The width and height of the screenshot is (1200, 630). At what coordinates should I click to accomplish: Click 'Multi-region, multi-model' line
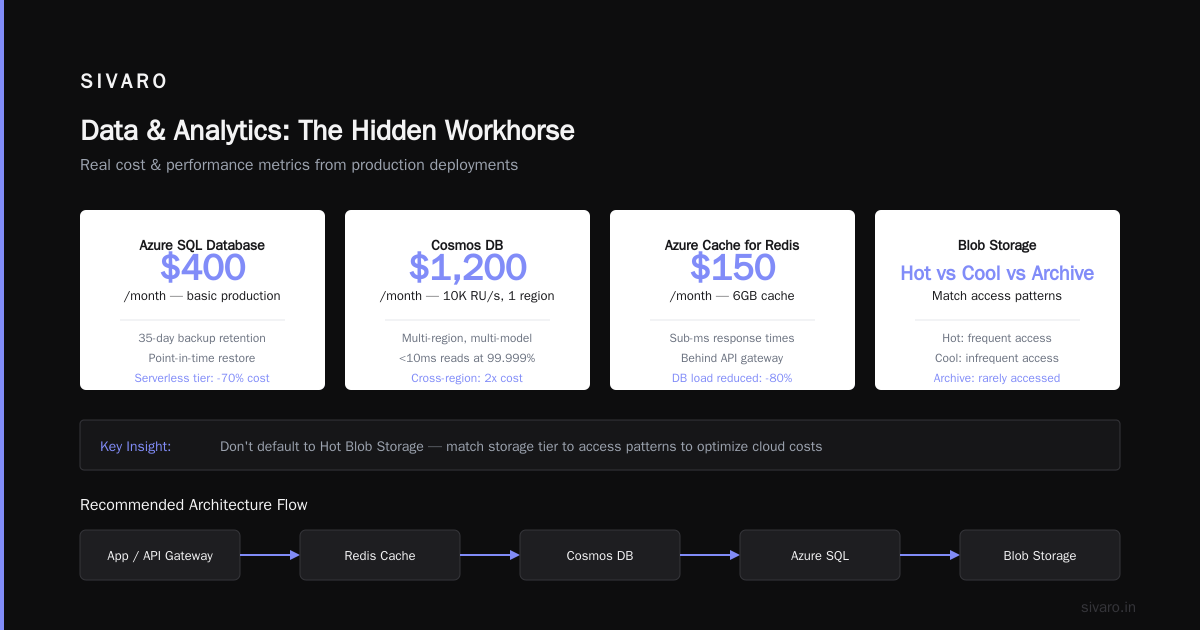[x=467, y=338]
